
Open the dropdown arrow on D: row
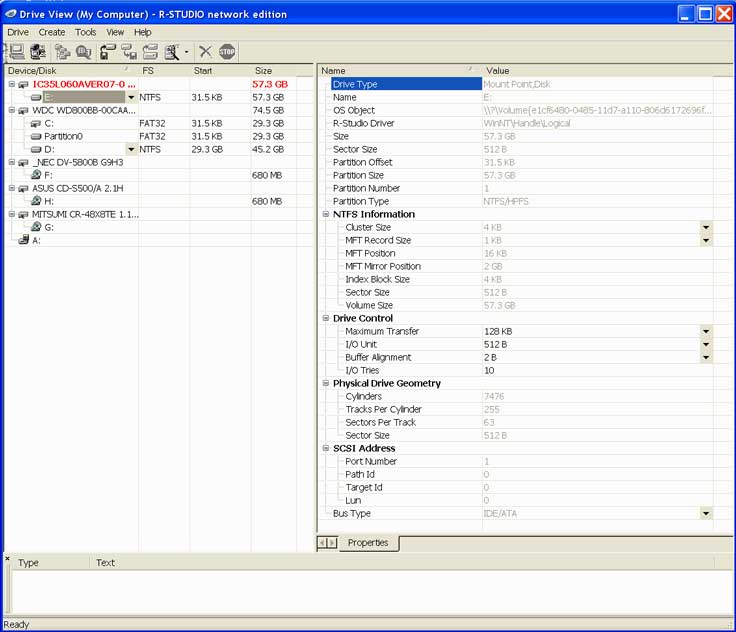click(x=131, y=150)
